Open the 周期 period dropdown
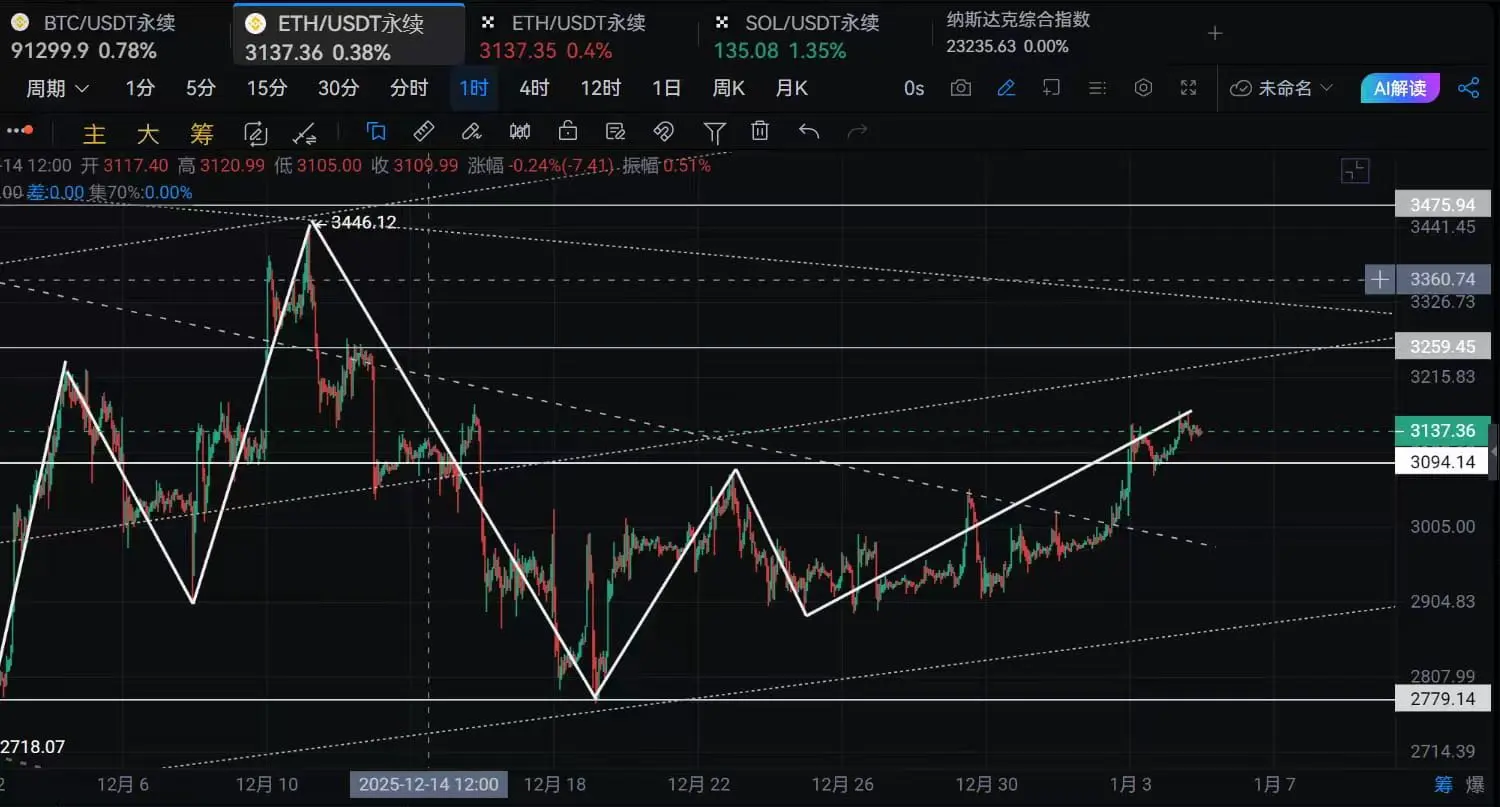1500x807 pixels. click(x=58, y=88)
